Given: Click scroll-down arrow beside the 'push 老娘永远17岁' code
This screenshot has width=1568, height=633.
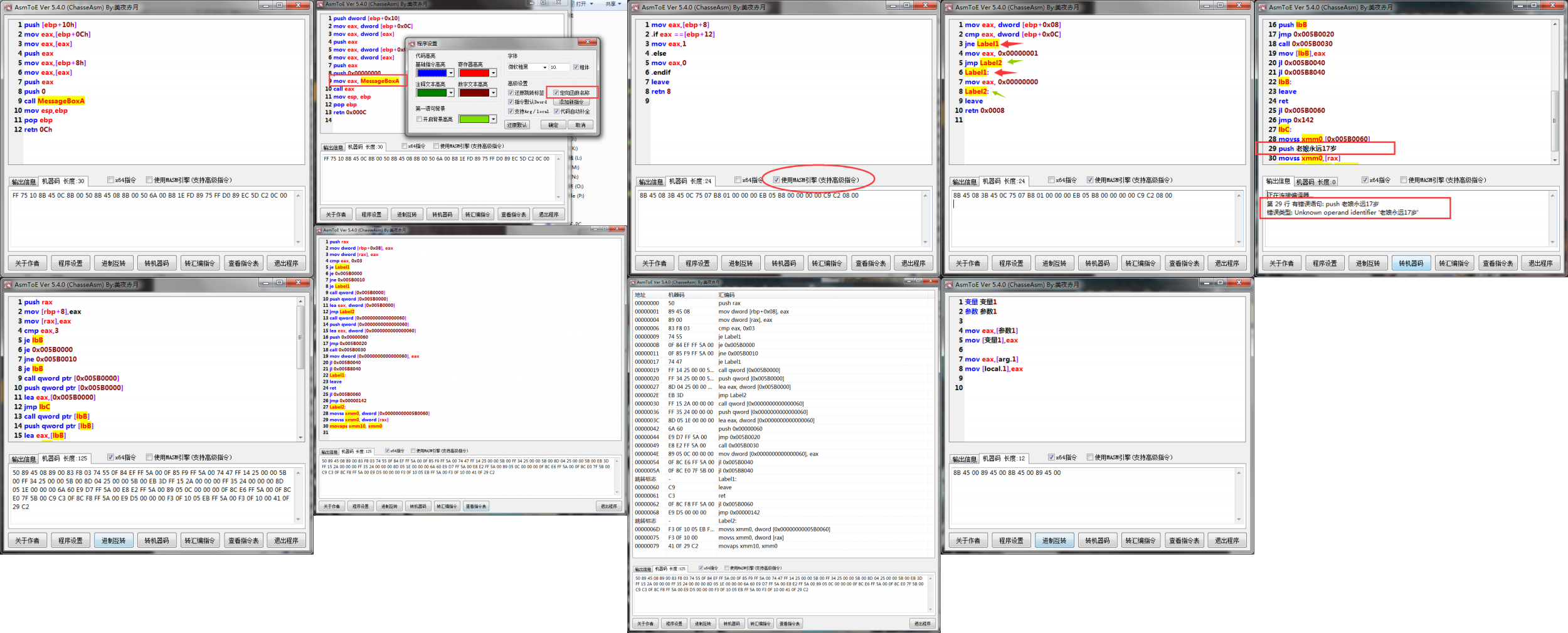Looking at the screenshot, I should (x=1555, y=160).
